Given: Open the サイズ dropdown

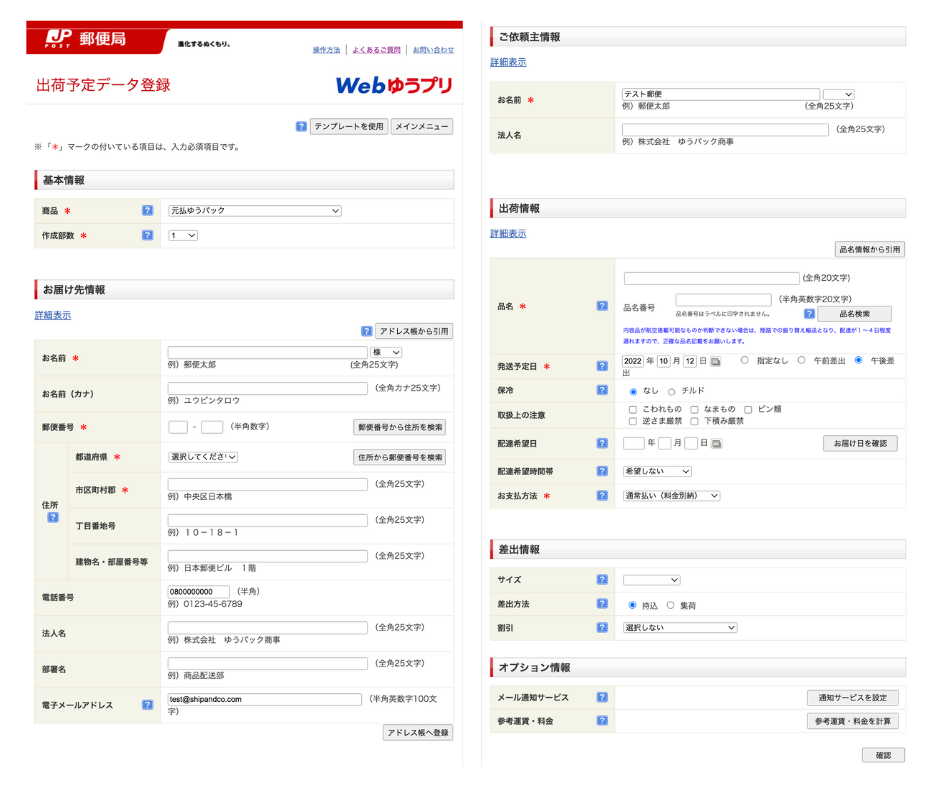Looking at the screenshot, I should (x=652, y=580).
